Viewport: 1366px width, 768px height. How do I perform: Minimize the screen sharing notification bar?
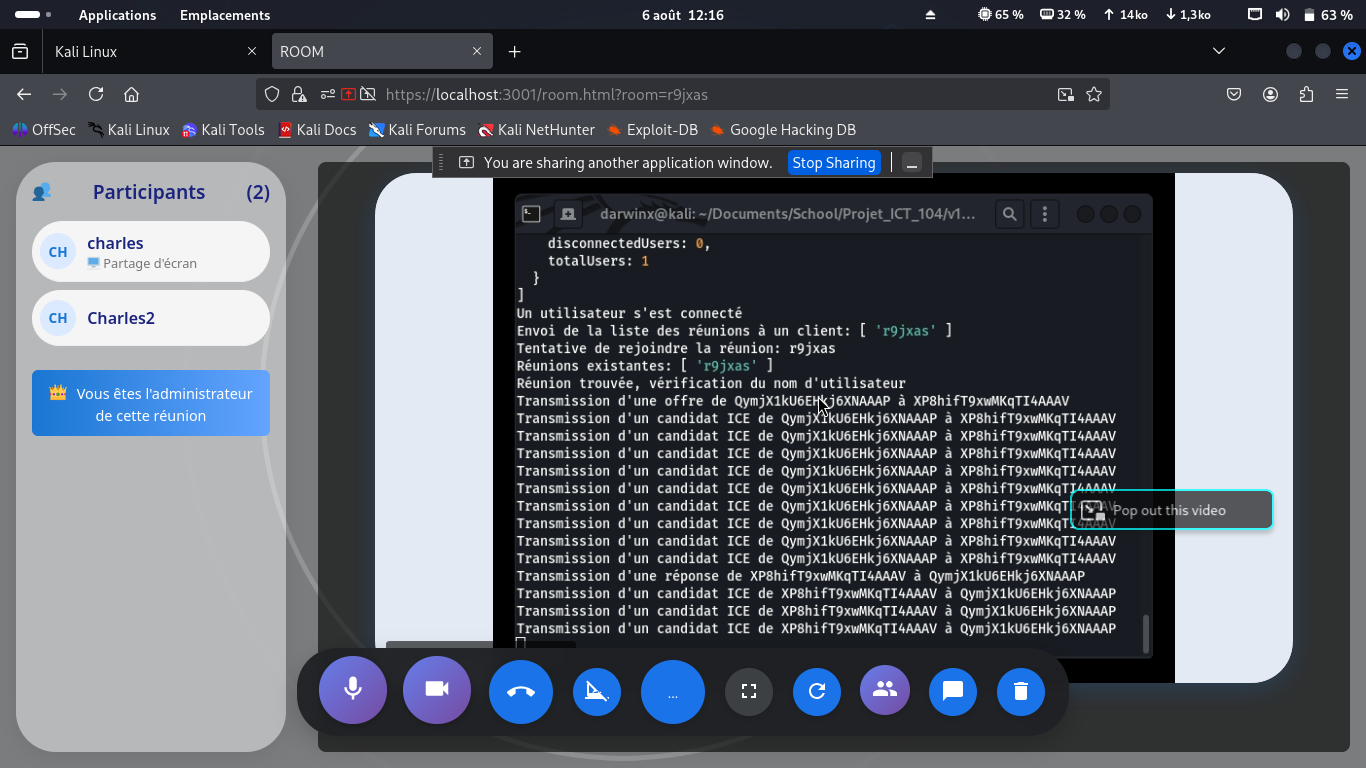(x=911, y=163)
